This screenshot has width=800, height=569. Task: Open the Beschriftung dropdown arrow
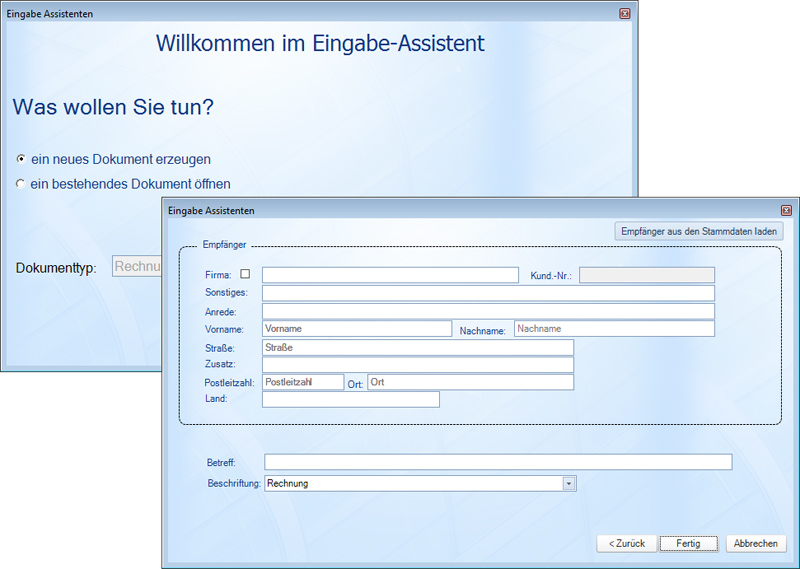click(569, 483)
